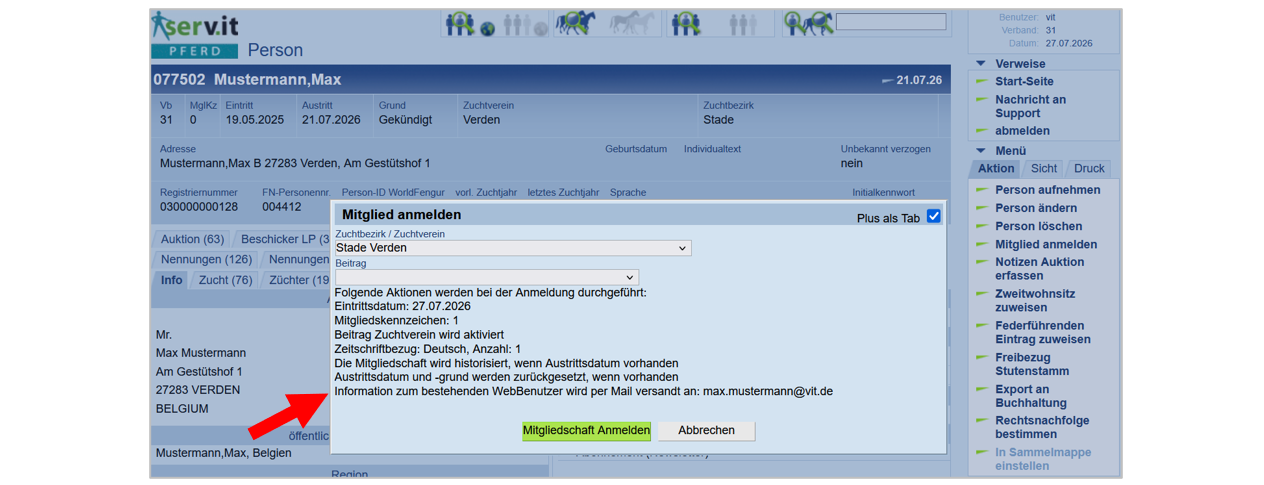Image resolution: width=1264 pixels, height=485 pixels.
Task: Click the greyed-out horses icon
Action: 631,23
